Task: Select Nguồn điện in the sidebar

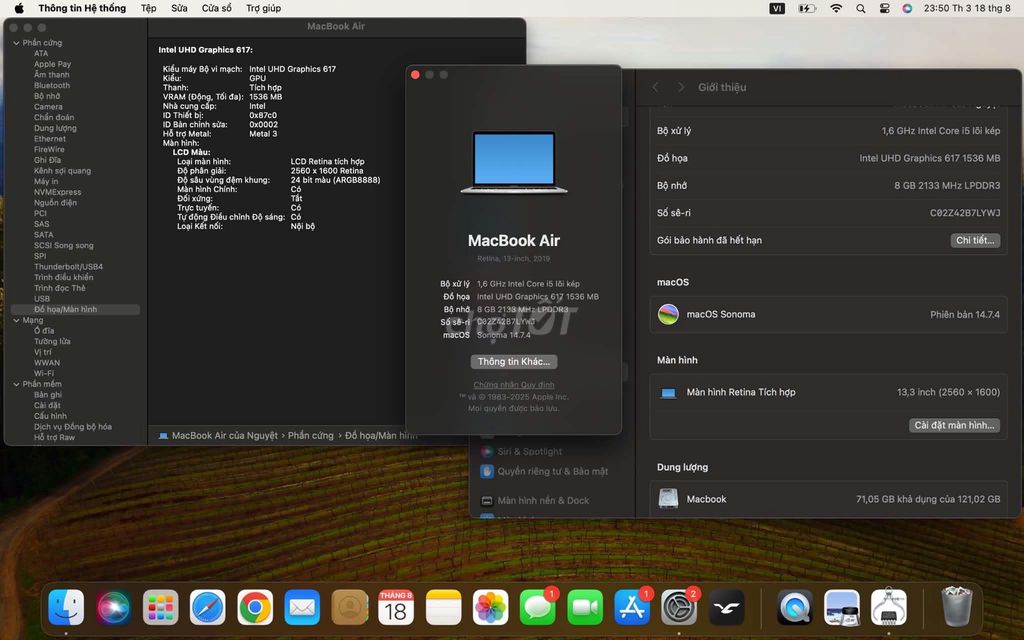Action: tap(56, 203)
